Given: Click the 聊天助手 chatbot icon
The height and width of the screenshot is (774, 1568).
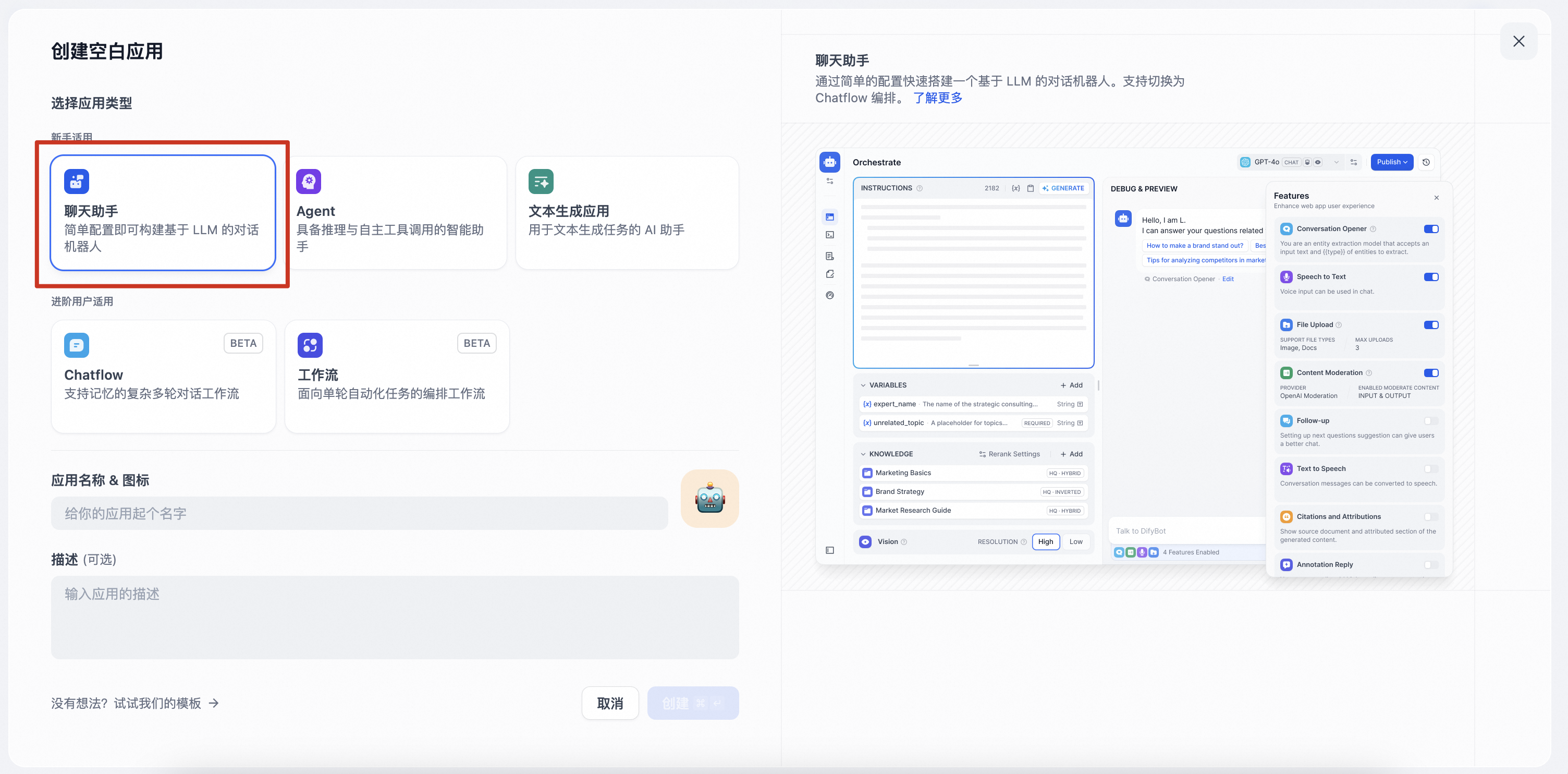Looking at the screenshot, I should [x=76, y=182].
